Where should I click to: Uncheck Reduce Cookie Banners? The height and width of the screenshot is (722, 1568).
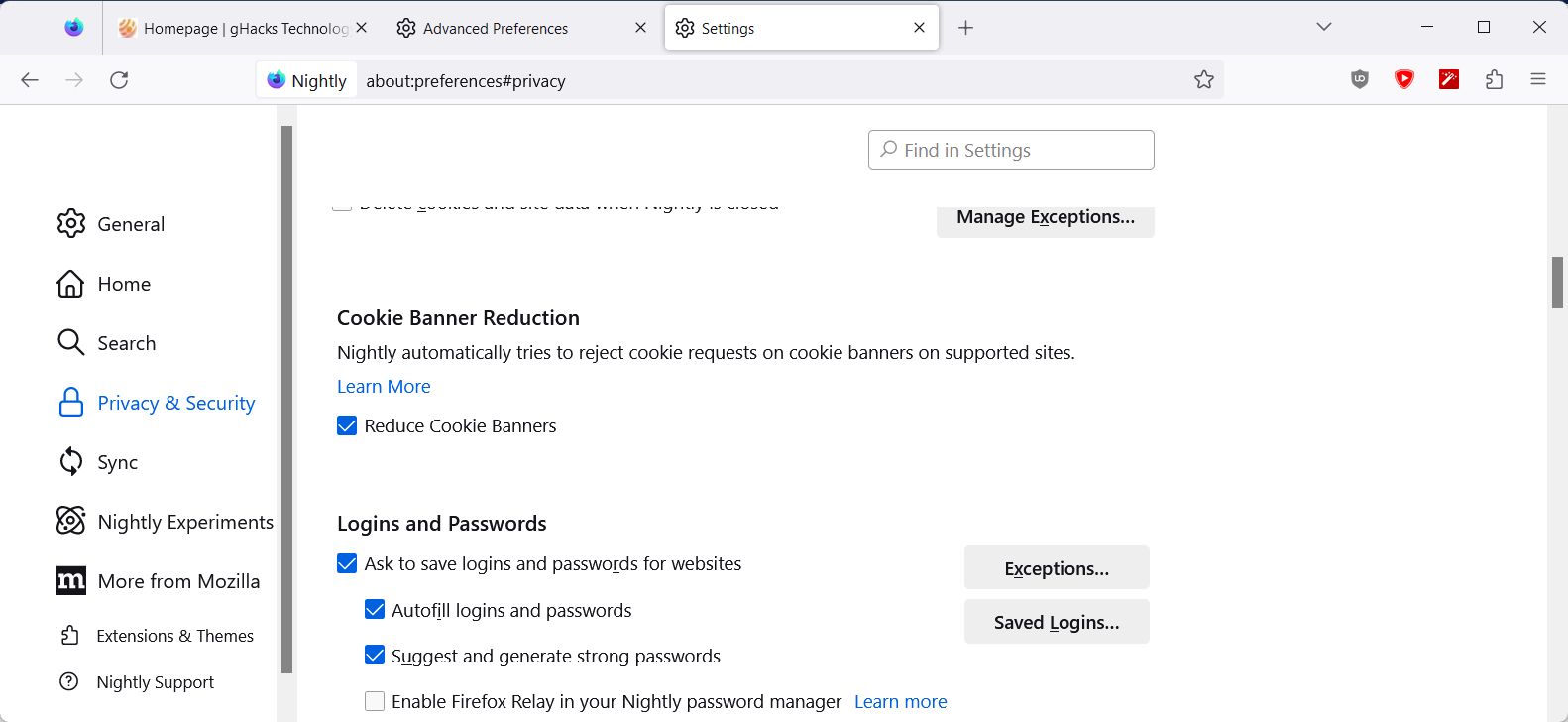click(x=347, y=426)
